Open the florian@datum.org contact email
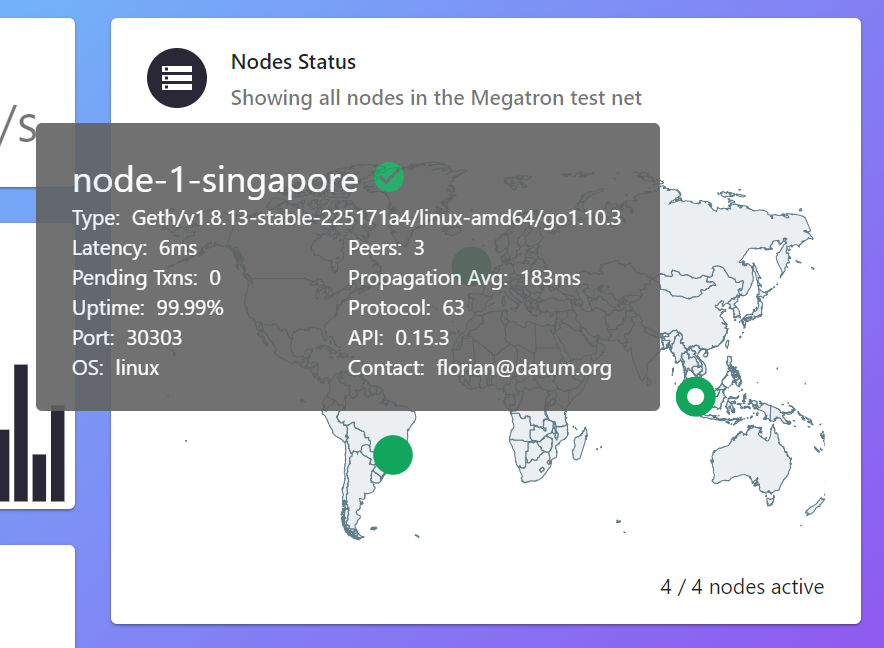 (524, 368)
